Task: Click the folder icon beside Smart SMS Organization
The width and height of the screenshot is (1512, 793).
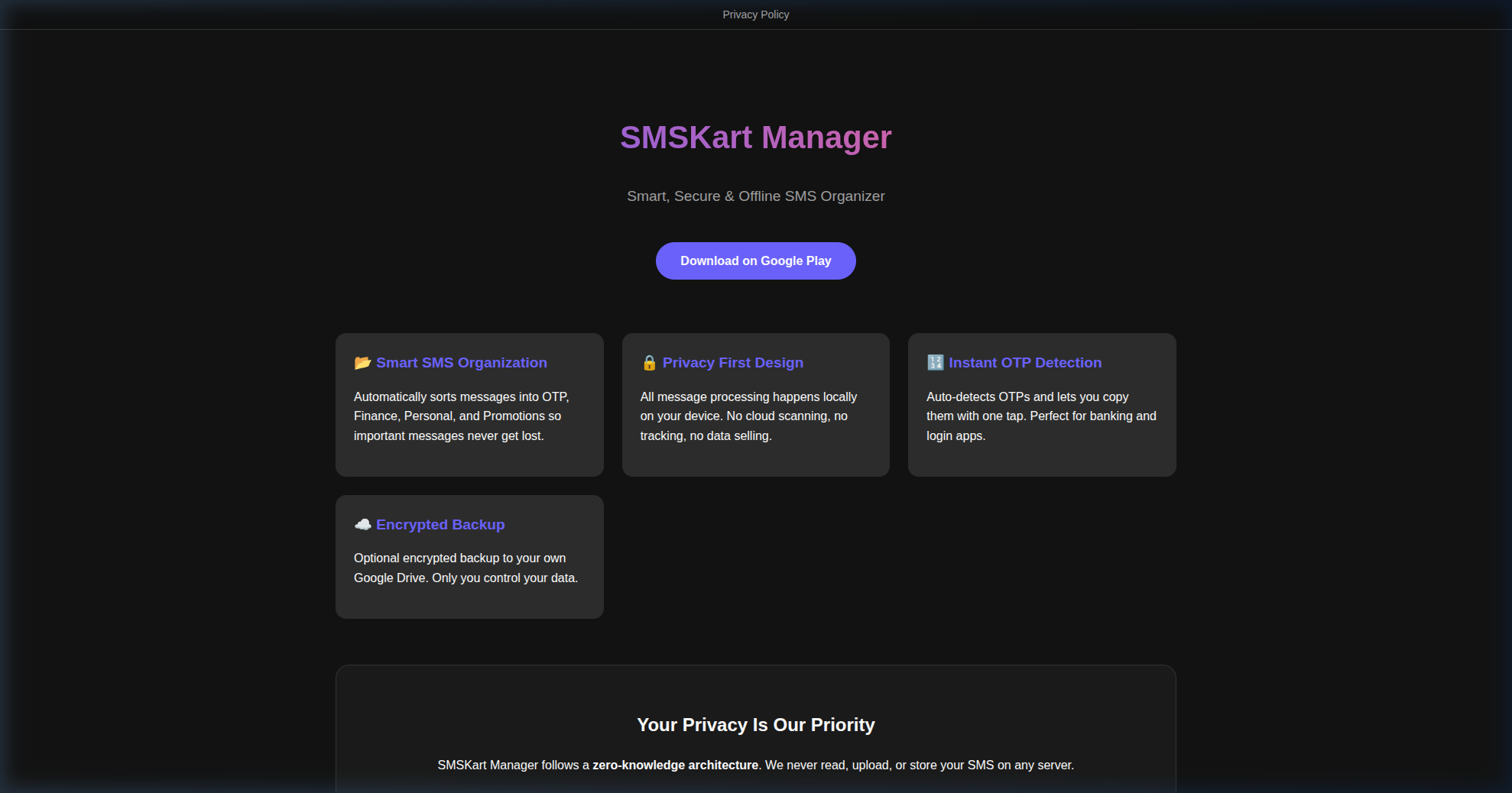Action: pos(362,363)
